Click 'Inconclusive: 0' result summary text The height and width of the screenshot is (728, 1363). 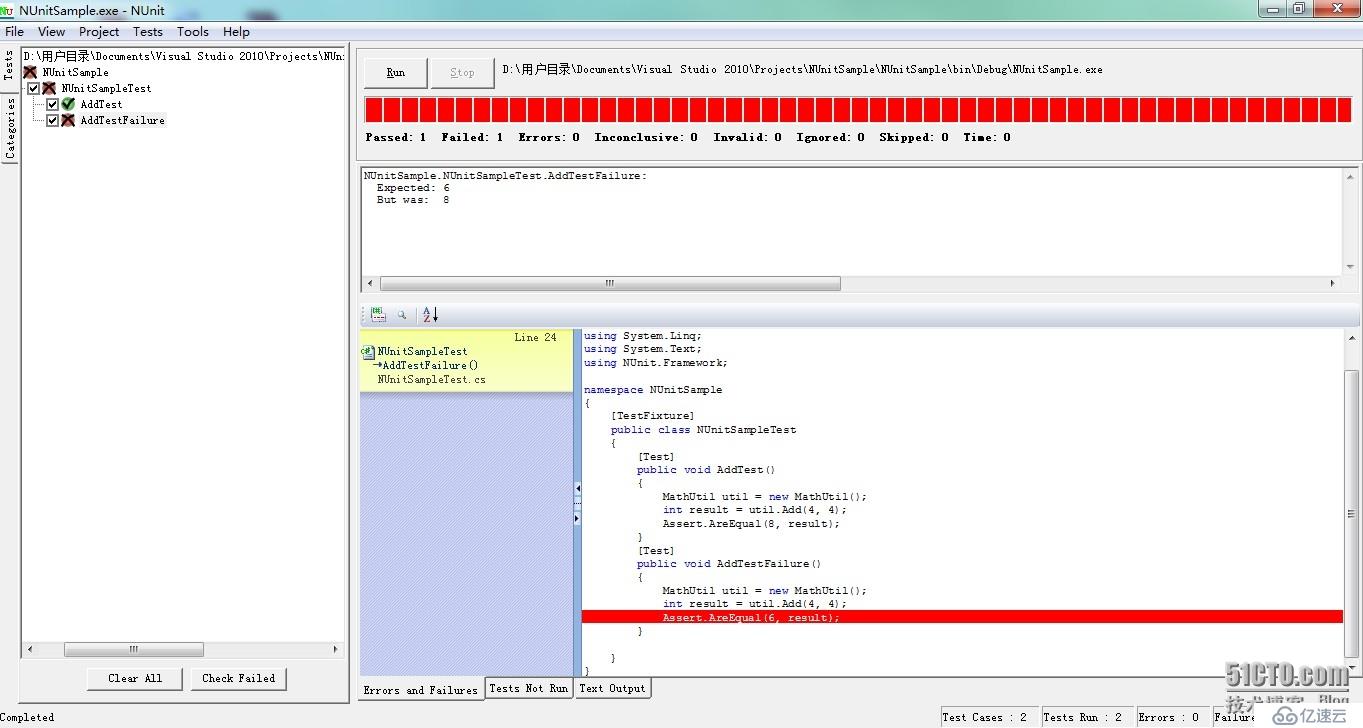click(646, 137)
